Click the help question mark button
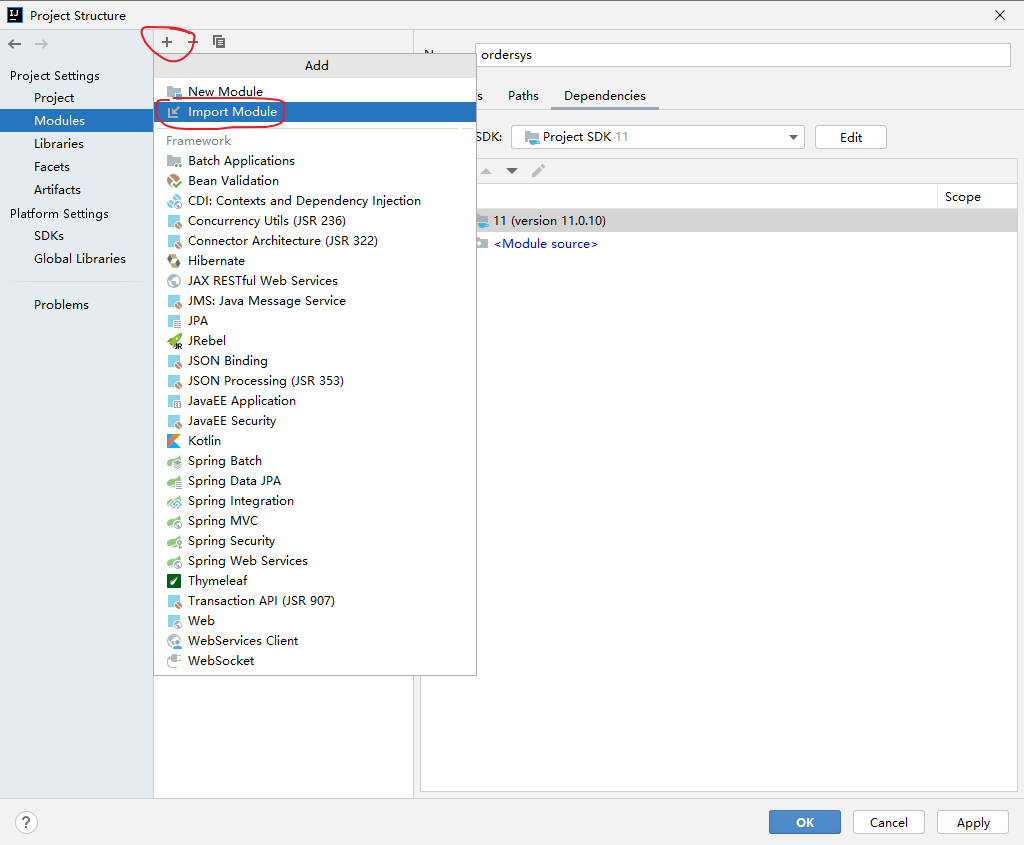 click(x=26, y=822)
